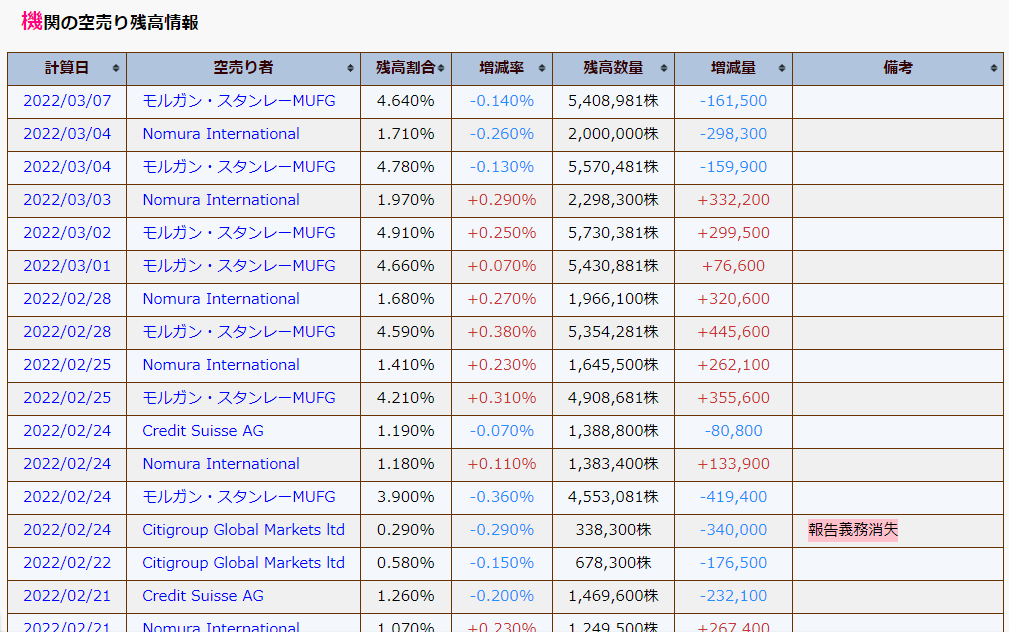
Task: Click the sort arrows in 計算日 header
Action: click(116, 69)
